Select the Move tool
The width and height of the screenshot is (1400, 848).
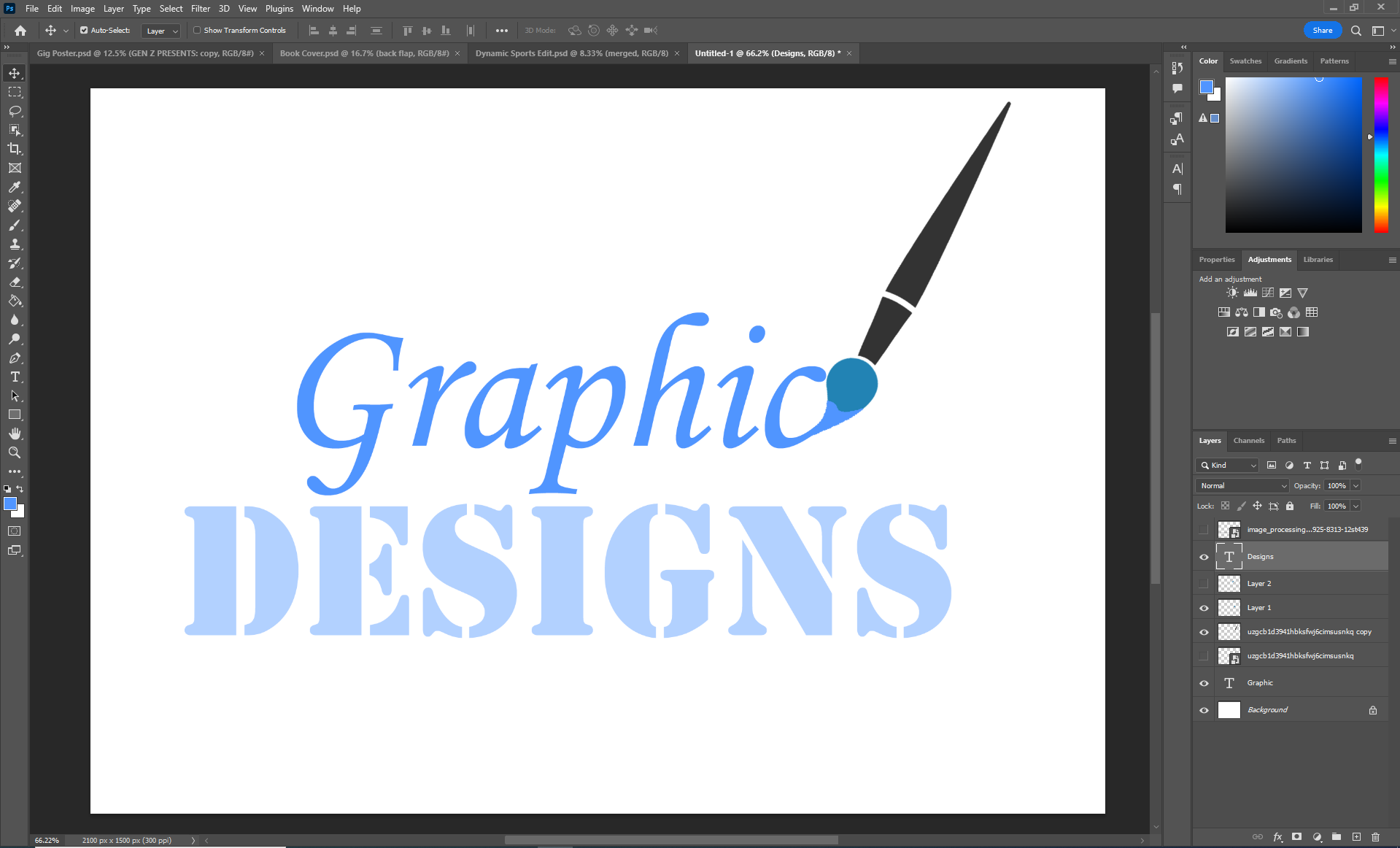15,73
